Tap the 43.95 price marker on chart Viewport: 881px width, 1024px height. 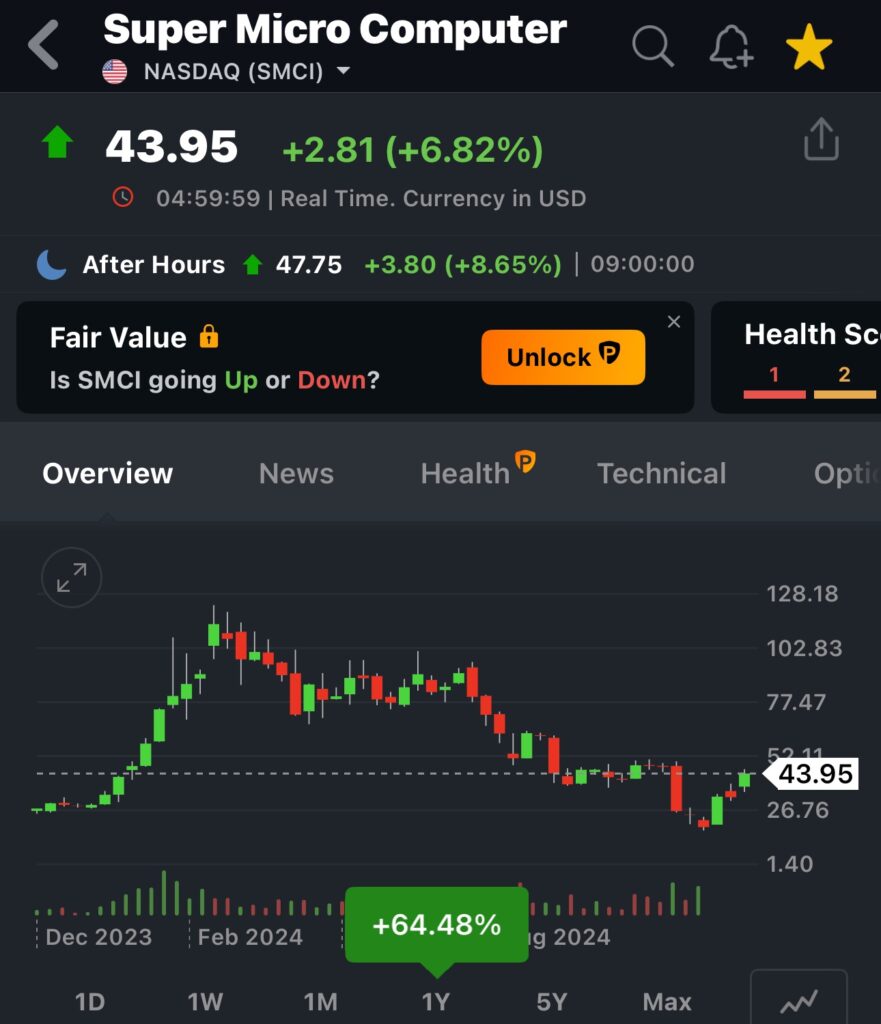tap(814, 773)
